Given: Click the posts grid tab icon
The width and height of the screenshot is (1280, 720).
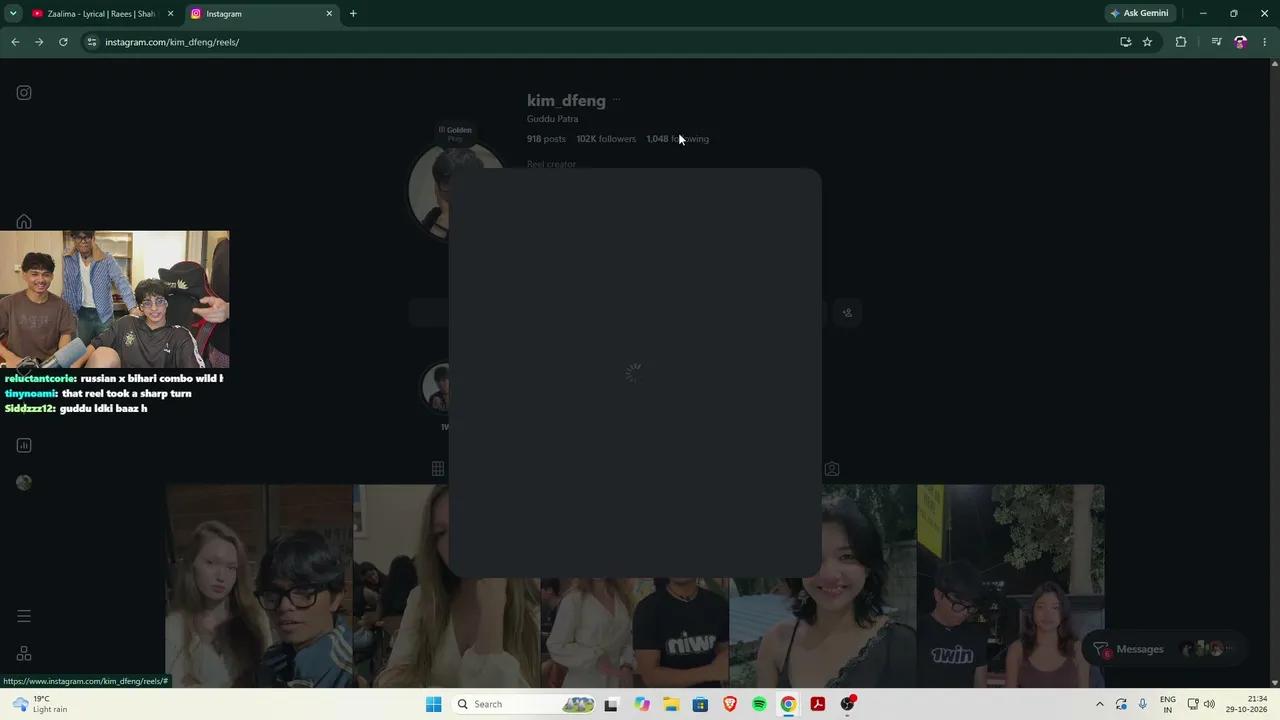Looking at the screenshot, I should tap(438, 468).
